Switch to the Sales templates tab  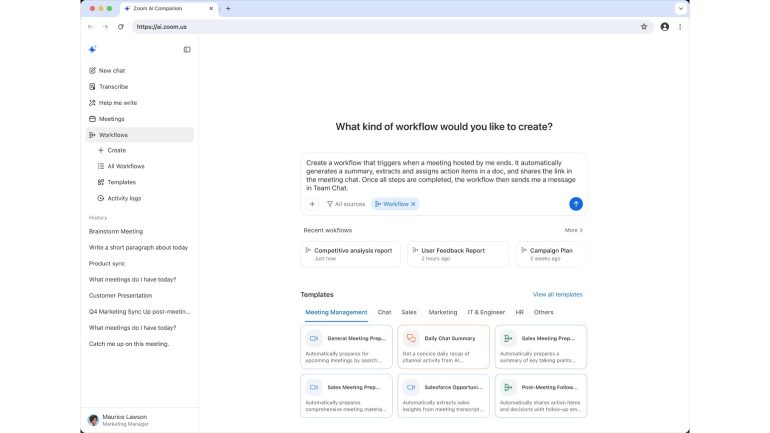408,312
